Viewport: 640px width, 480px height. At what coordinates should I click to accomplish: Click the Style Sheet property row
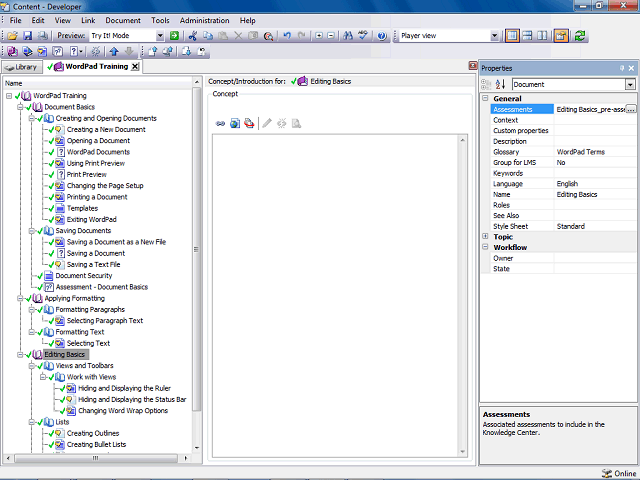[563, 226]
